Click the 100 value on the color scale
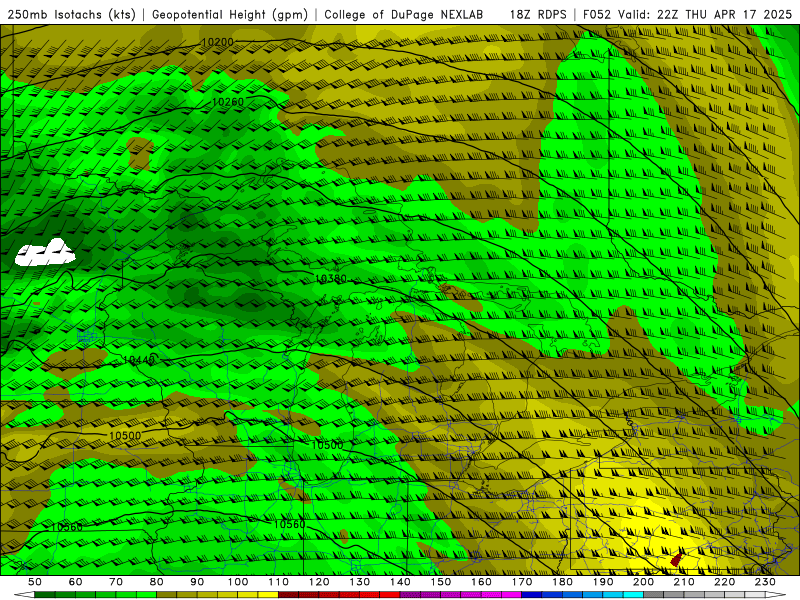This screenshot has height=600, width=800. pos(238,582)
